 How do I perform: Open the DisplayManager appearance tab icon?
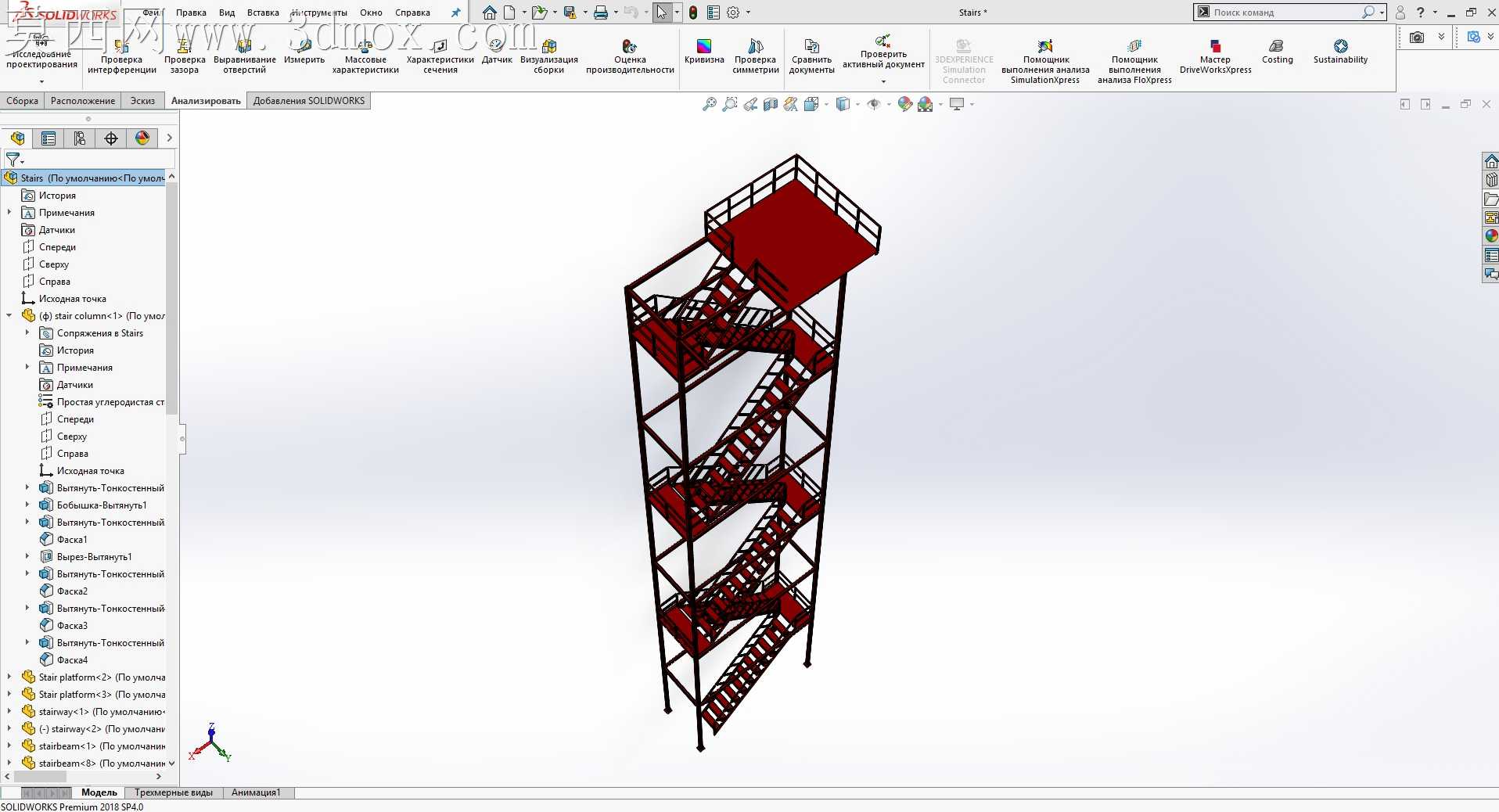point(142,138)
